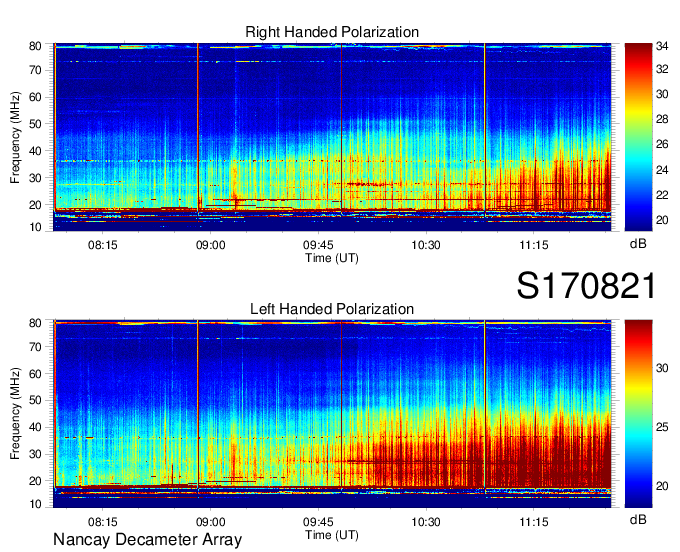The width and height of the screenshot is (680, 552).
Task: Click 80 frequency tick of Right Handed plot
Action: click(35, 46)
